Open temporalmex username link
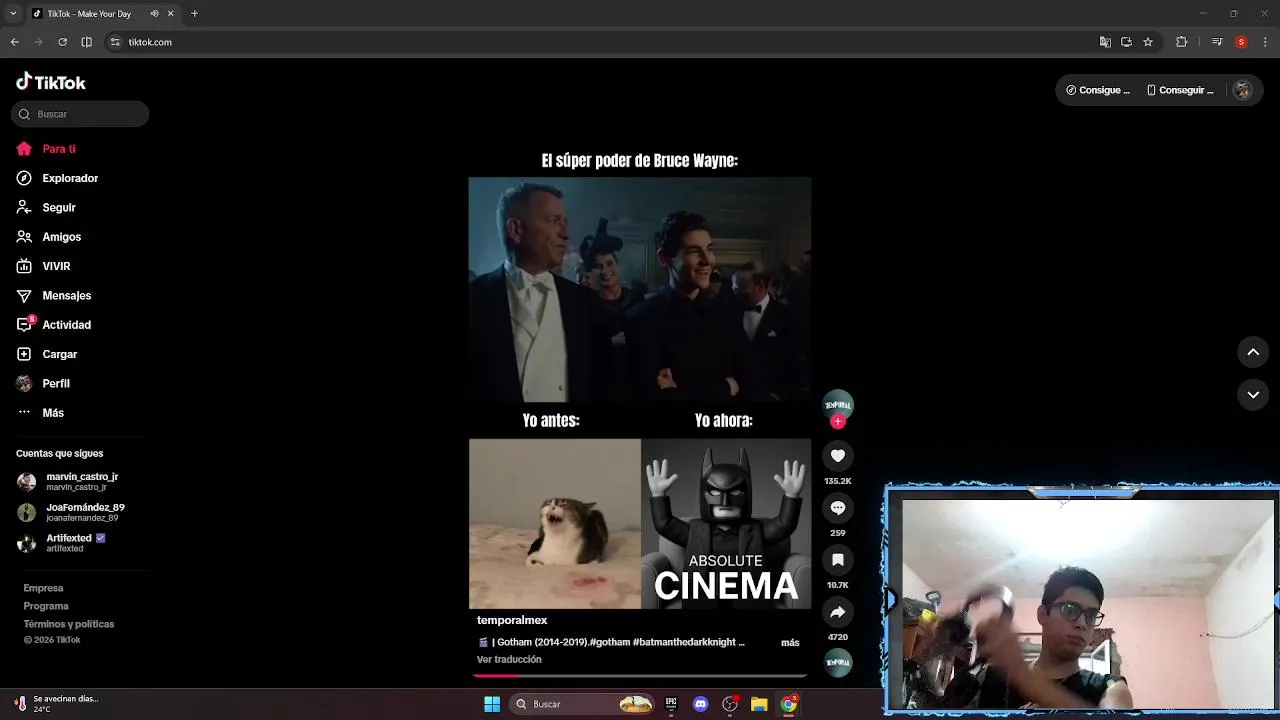Image resolution: width=1280 pixels, height=720 pixels. [x=512, y=620]
